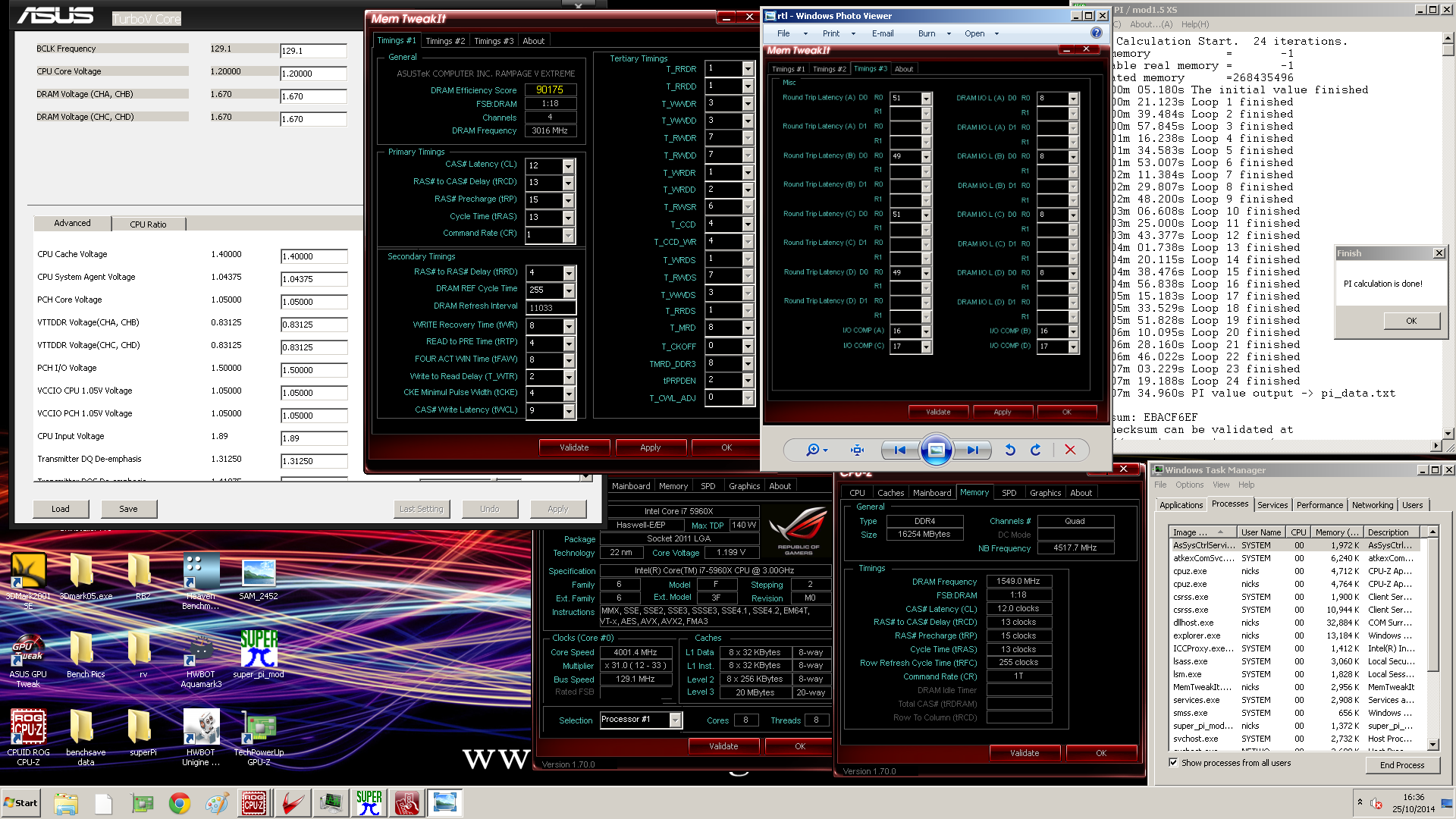Click the actual size icon in Photo Viewer
This screenshot has width=1456, height=819.
tap(857, 450)
